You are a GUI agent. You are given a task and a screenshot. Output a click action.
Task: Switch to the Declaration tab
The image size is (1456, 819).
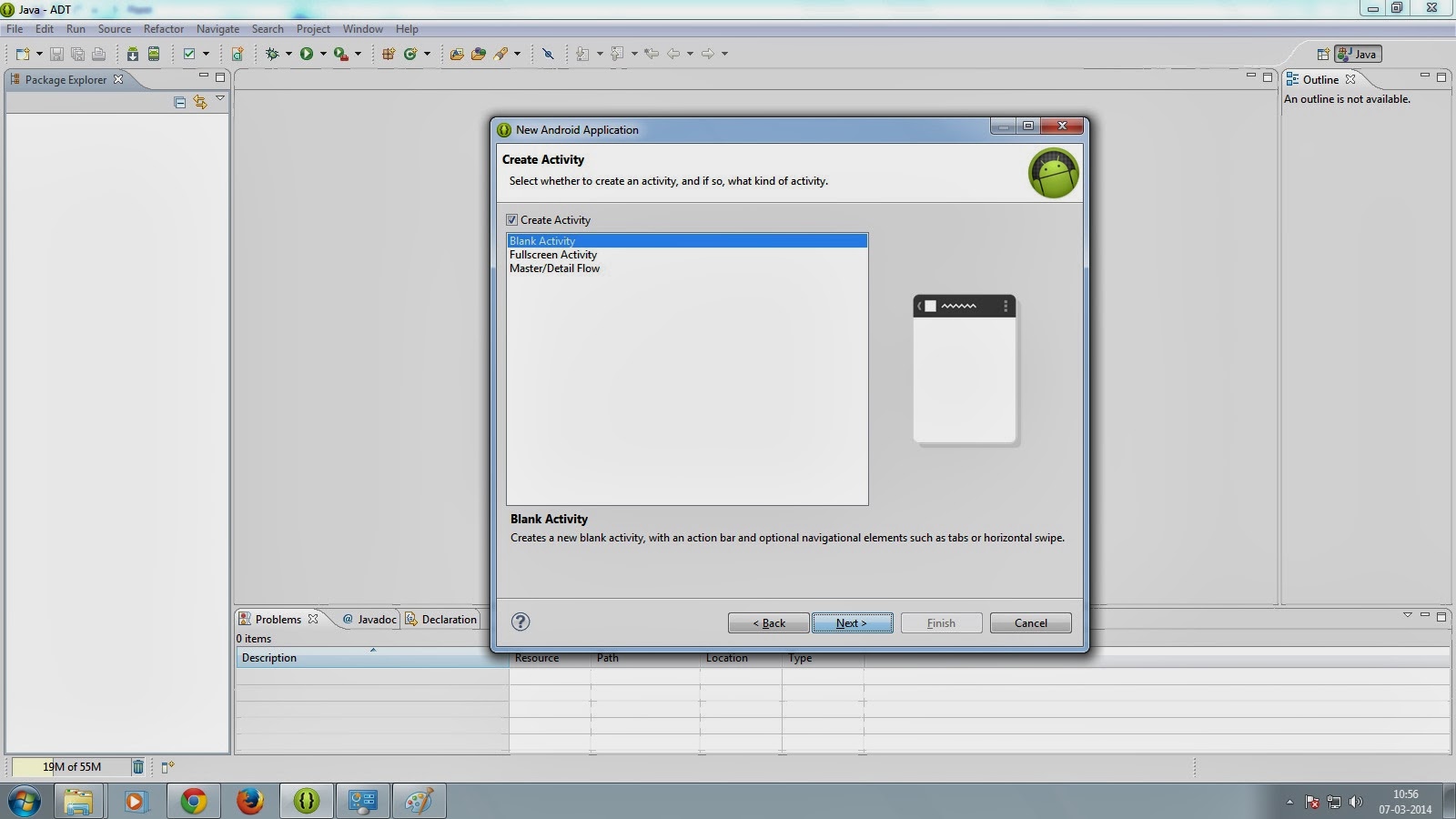[441, 620]
